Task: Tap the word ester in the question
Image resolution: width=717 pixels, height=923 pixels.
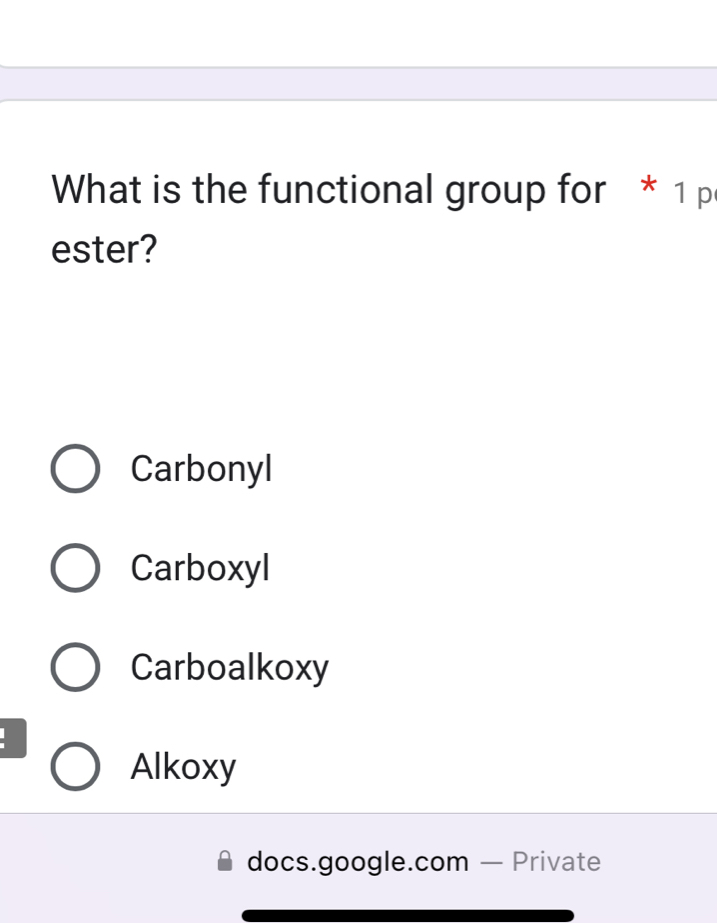Action: click(104, 249)
